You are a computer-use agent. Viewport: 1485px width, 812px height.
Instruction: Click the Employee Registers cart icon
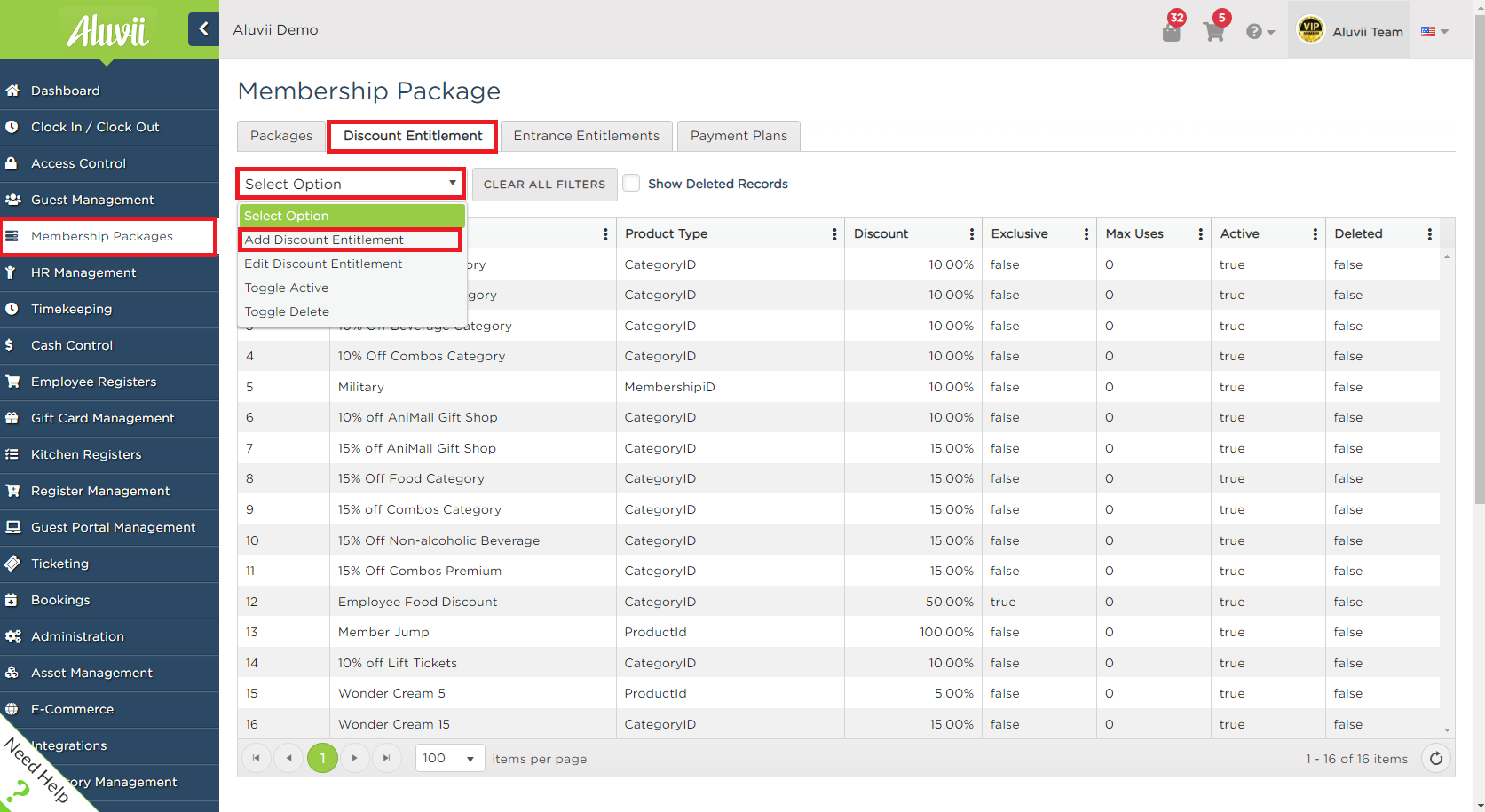click(12, 382)
